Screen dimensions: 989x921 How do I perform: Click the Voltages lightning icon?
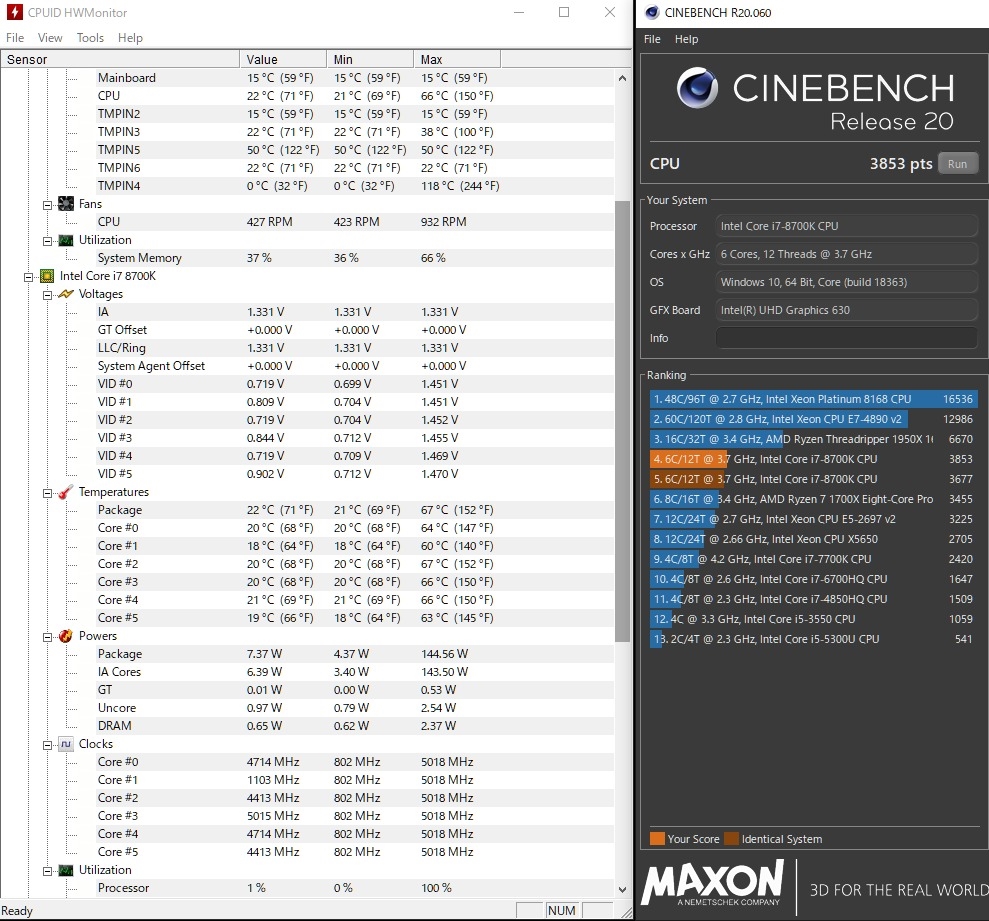tap(66, 294)
